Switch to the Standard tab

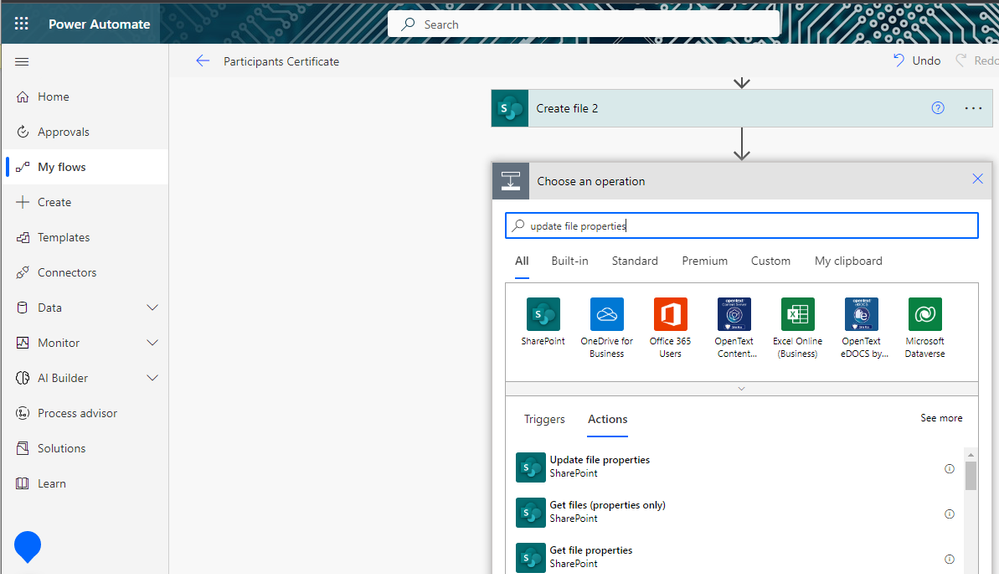click(635, 261)
